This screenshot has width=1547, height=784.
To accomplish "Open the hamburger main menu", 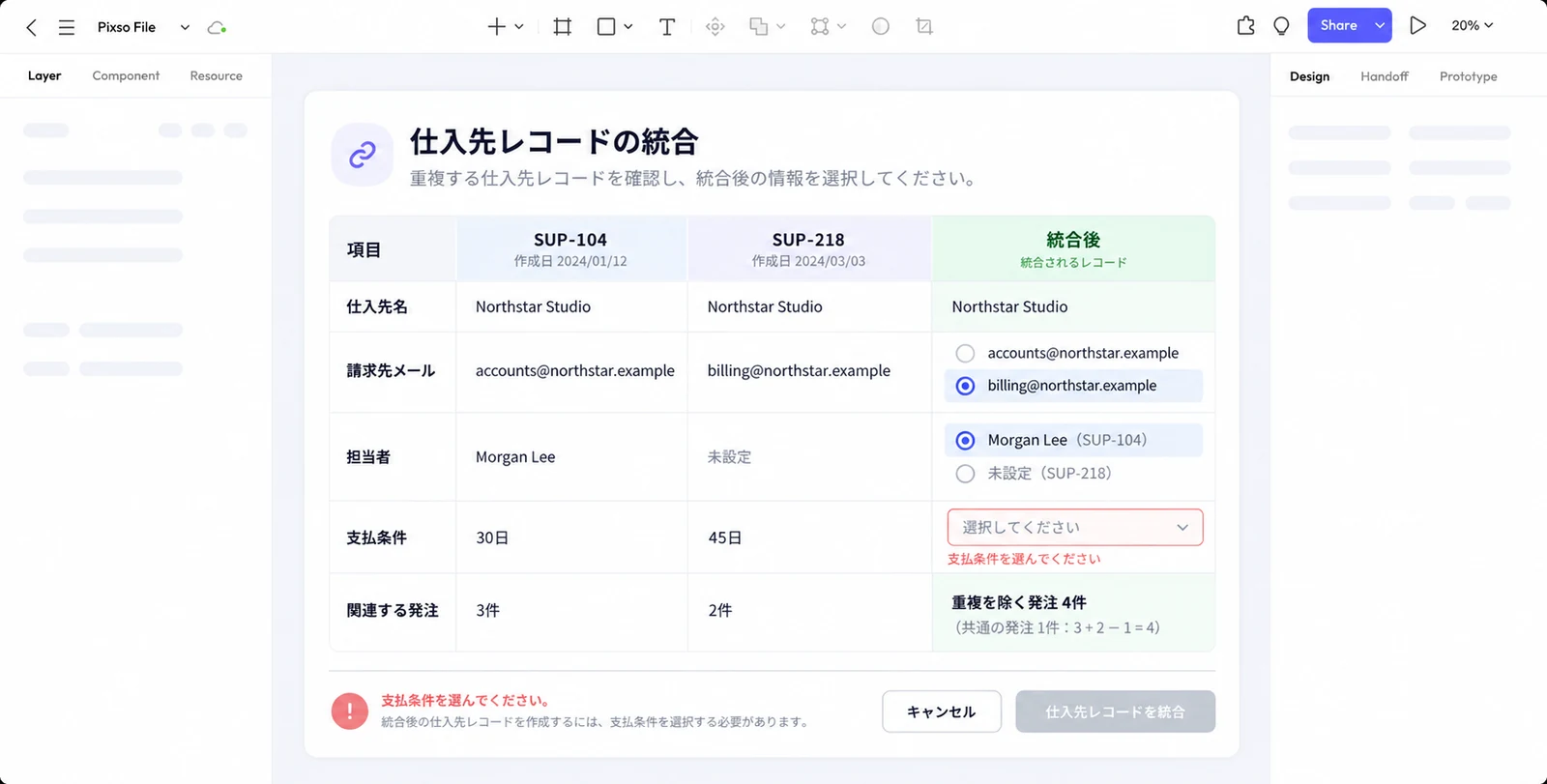I will click(x=67, y=27).
